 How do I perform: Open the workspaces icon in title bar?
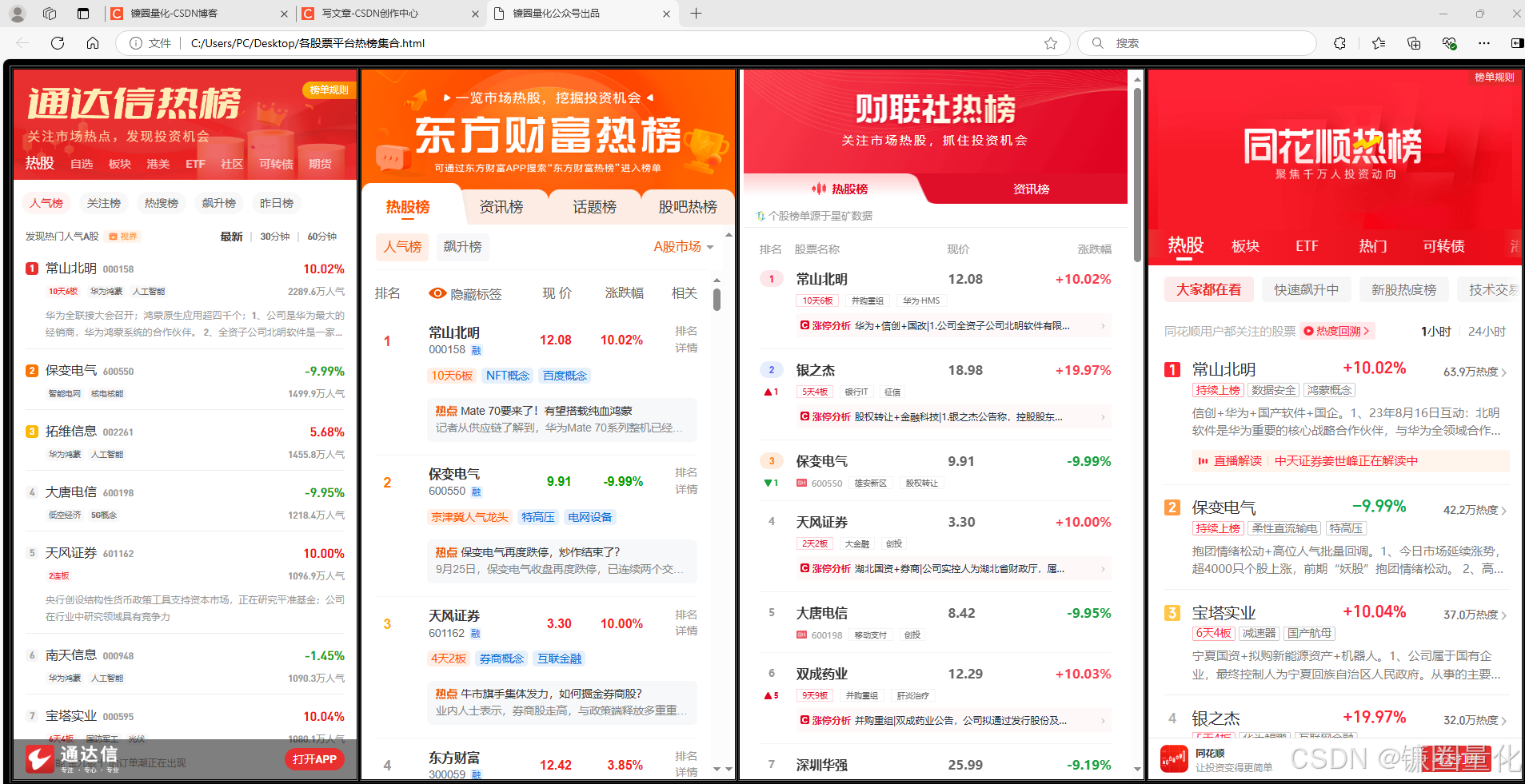point(50,14)
